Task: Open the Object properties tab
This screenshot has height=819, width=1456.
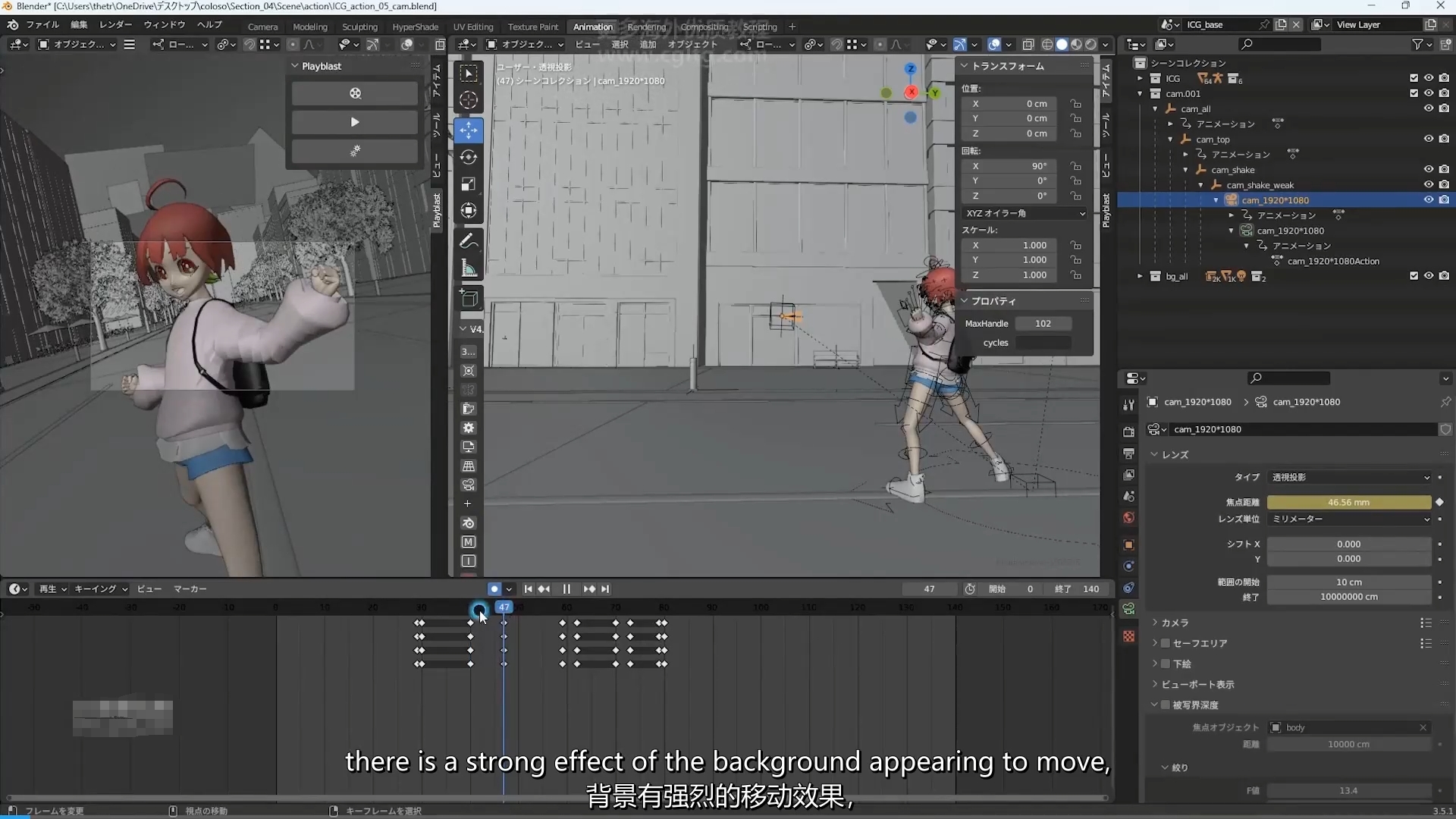Action: 1128,544
